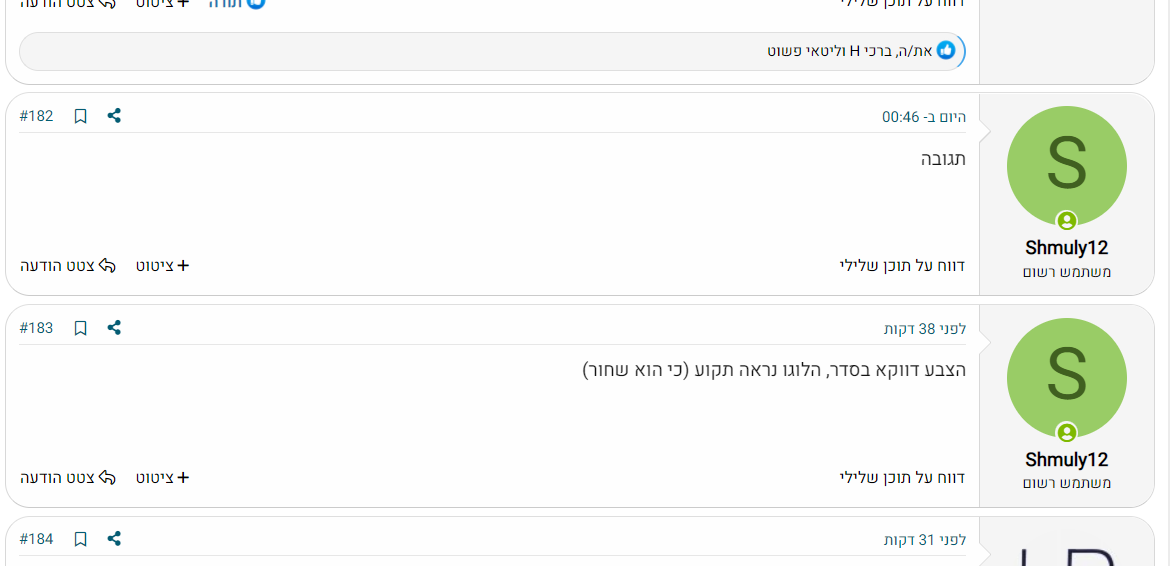1170x566 pixels.
Task: Click the share icon on post #183
Action: 114,328
